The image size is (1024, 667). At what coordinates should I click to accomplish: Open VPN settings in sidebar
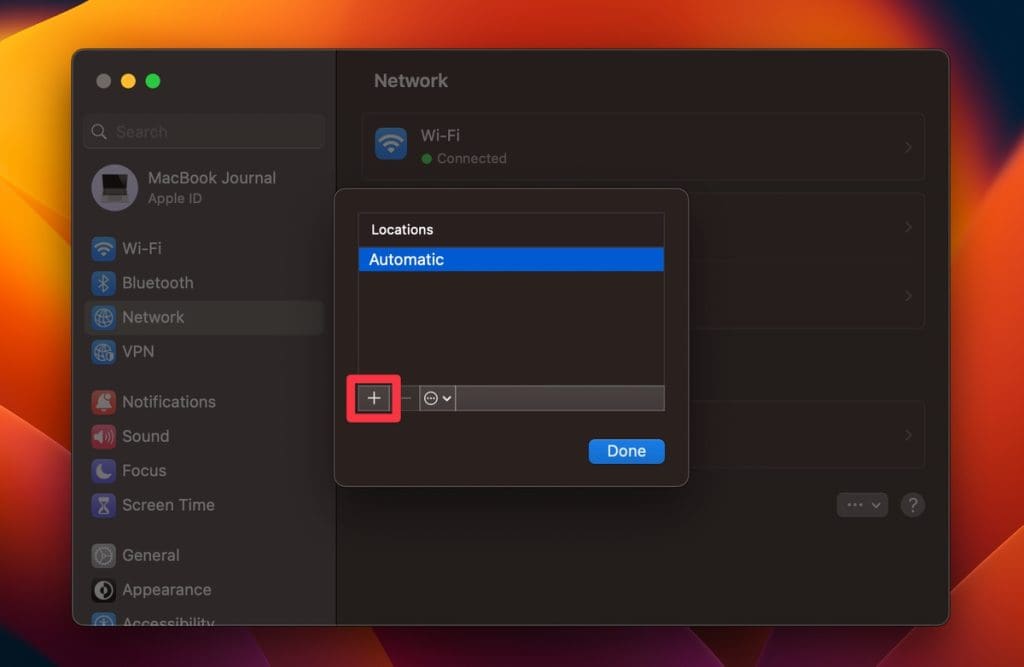point(204,351)
